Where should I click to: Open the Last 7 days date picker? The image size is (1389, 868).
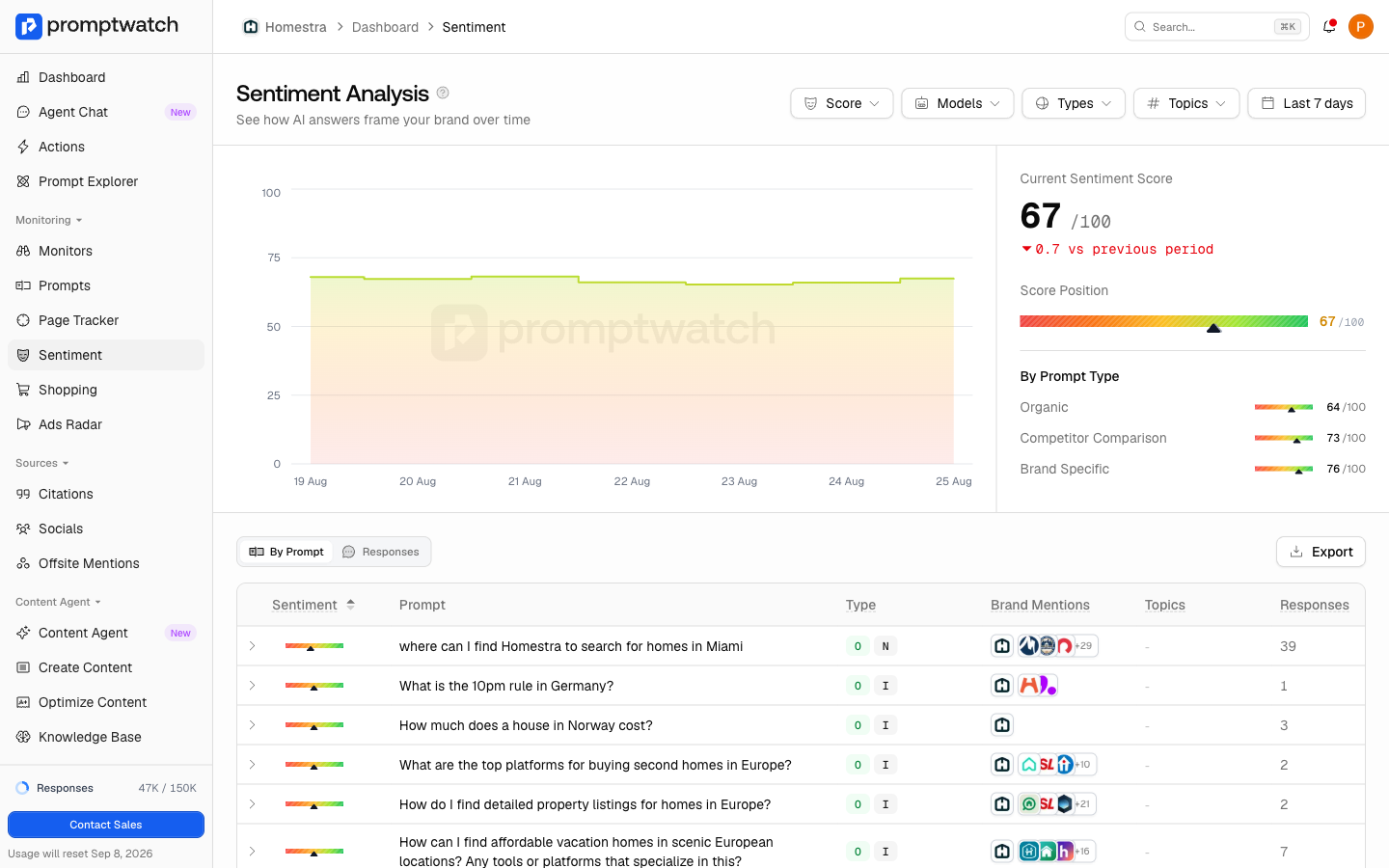(1307, 103)
